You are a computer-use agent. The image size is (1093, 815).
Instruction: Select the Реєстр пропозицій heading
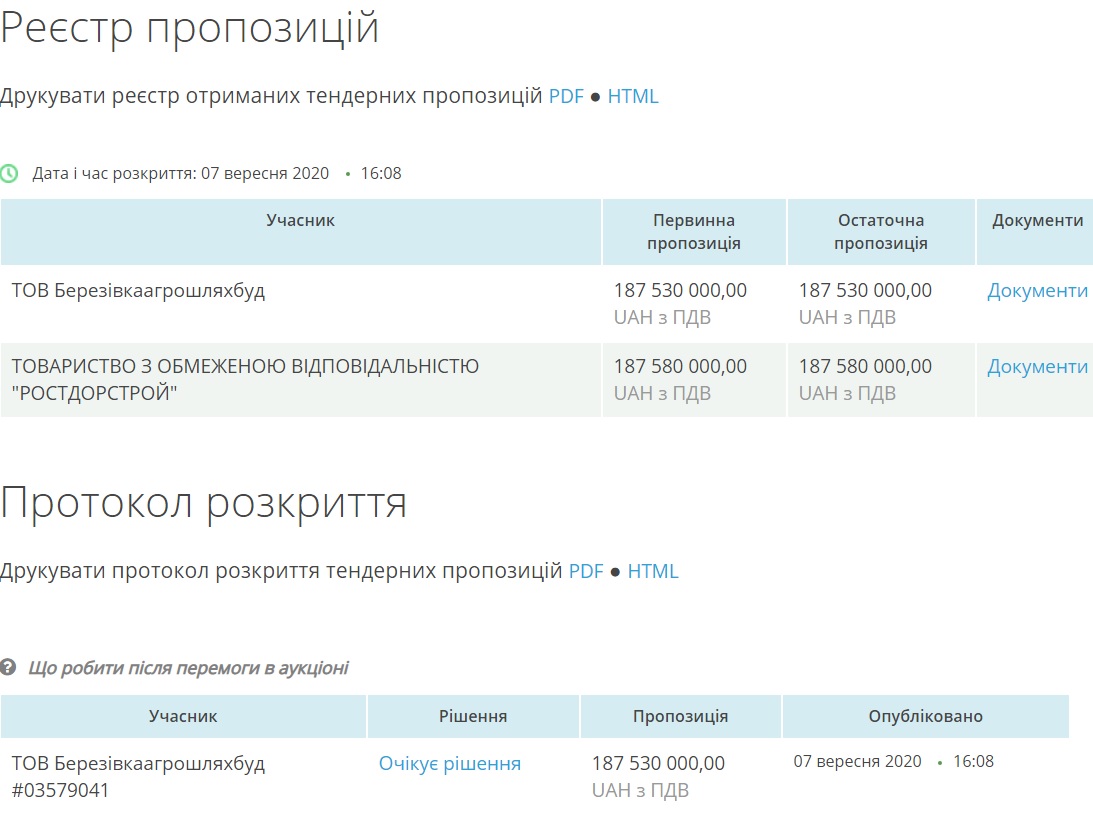click(x=190, y=29)
